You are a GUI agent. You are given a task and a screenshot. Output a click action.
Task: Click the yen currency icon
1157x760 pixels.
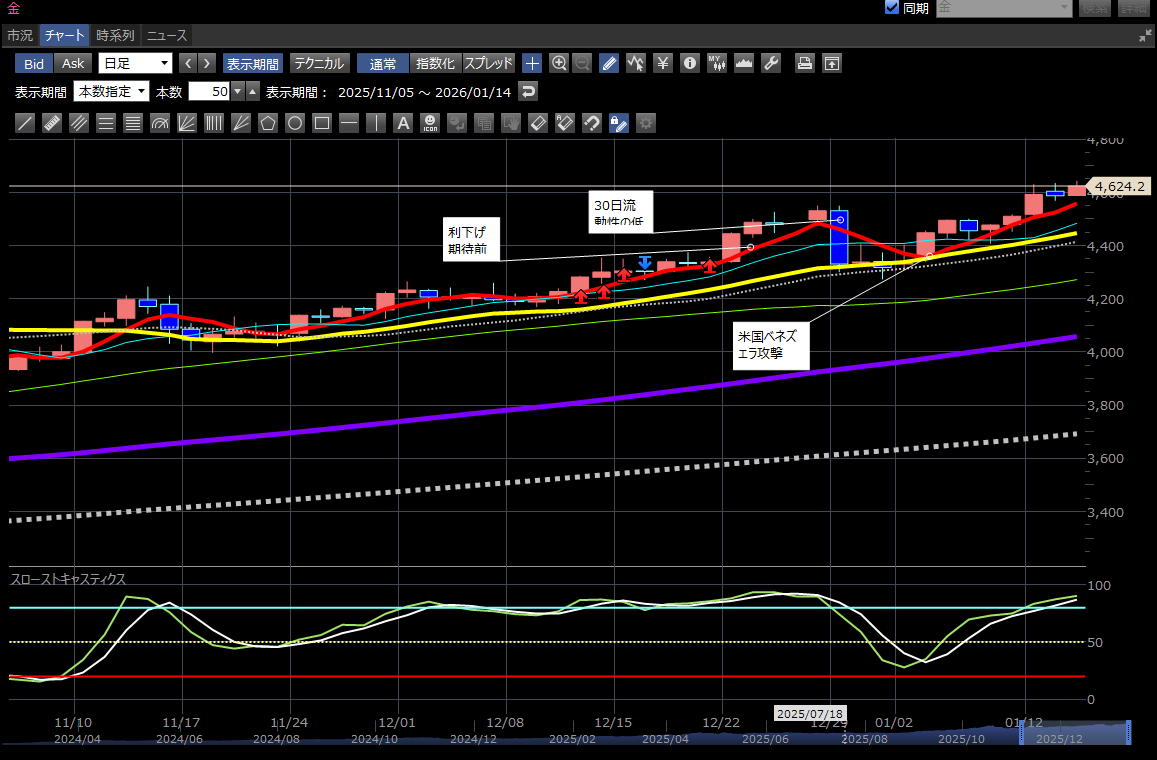[662, 63]
